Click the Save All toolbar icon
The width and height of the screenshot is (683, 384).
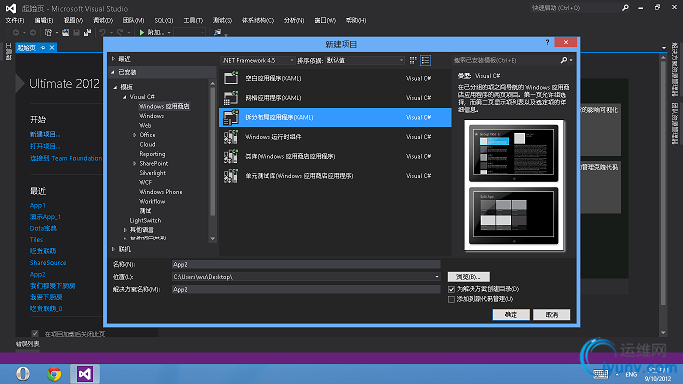(88, 32)
